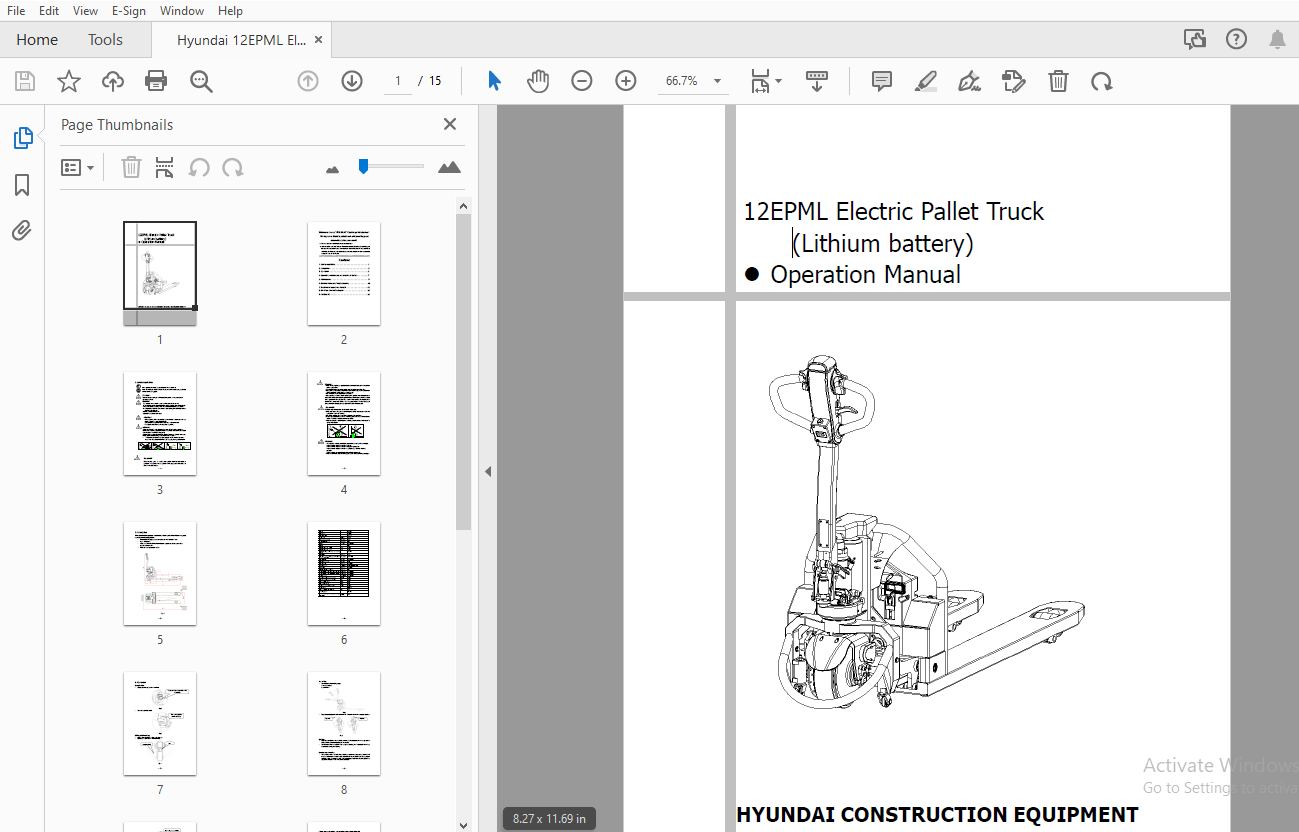1299x832 pixels.
Task: Rotate thumbnail pages clockwise
Action: (x=233, y=168)
